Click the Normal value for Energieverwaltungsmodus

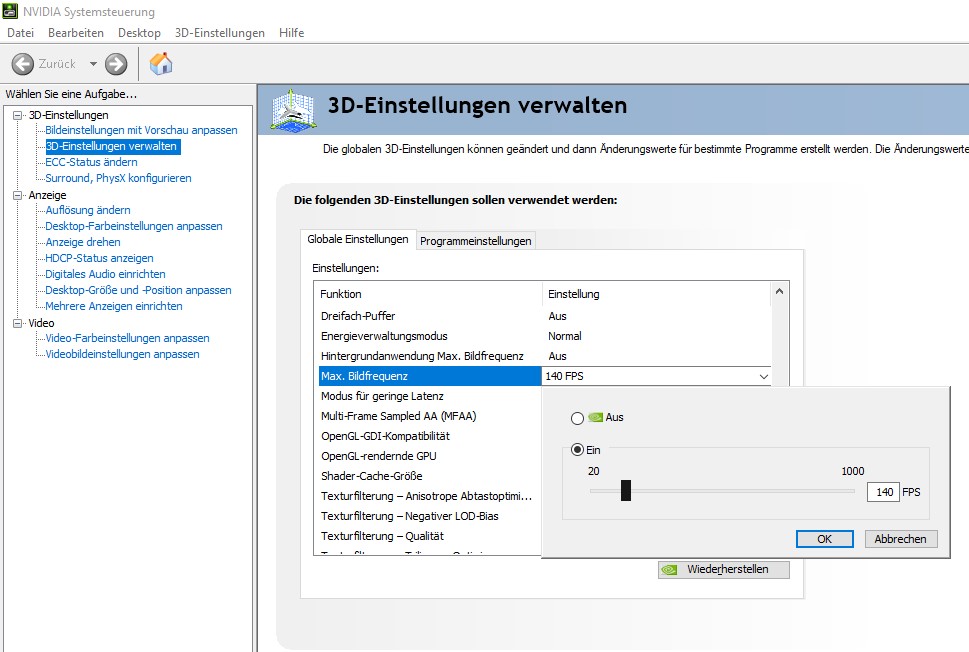click(x=565, y=336)
